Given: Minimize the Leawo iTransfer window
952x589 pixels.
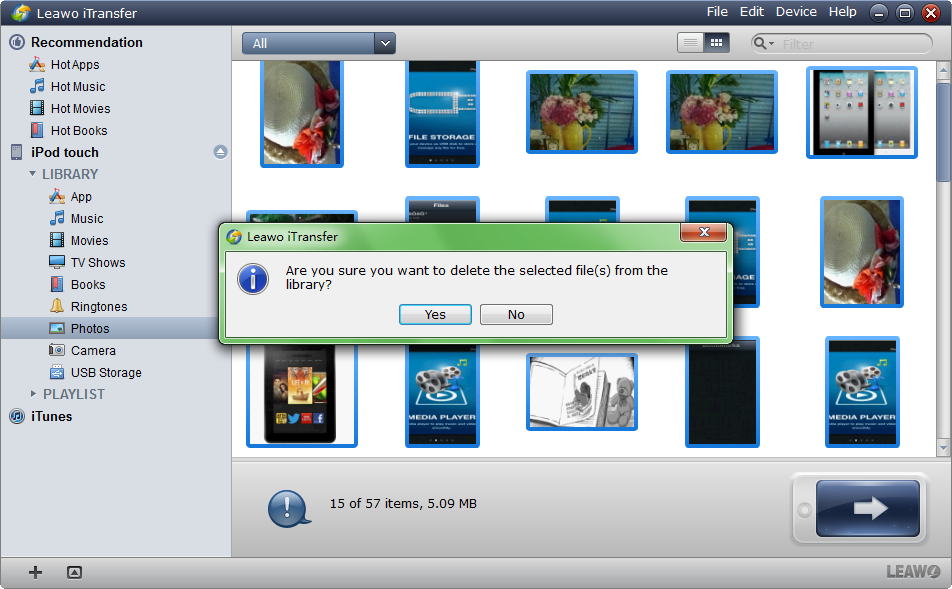Looking at the screenshot, I should tap(879, 13).
